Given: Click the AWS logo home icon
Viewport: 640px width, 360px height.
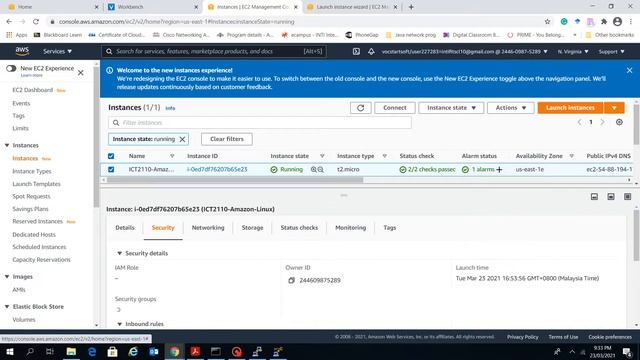Looking at the screenshot, I should [x=22, y=51].
